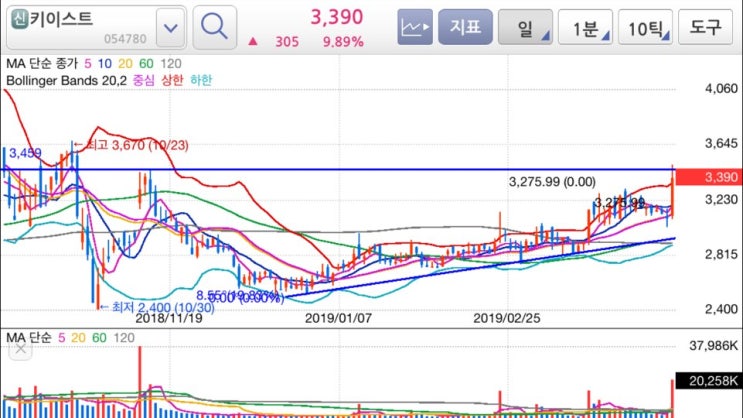This screenshot has height=418, width=743.
Task: Close the volume panel with X
Action: [20, 350]
